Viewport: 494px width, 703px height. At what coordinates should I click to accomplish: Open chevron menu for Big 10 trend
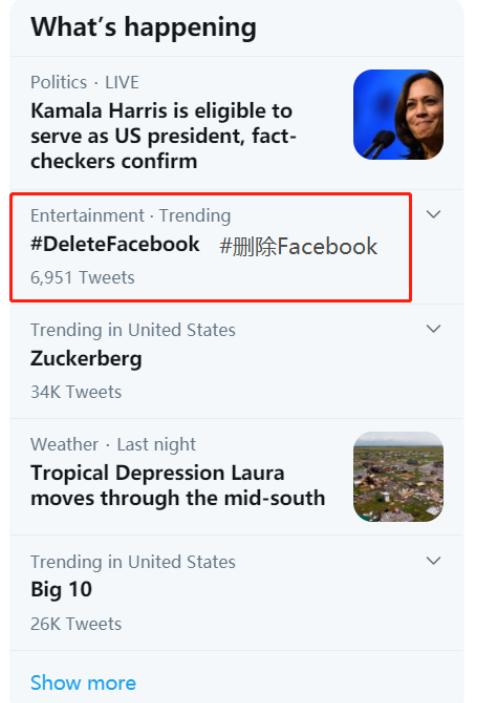(433, 560)
